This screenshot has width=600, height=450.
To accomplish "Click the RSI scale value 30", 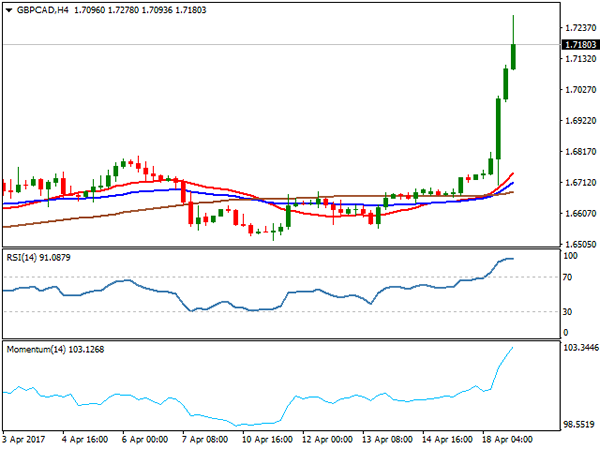I will tap(567, 312).
